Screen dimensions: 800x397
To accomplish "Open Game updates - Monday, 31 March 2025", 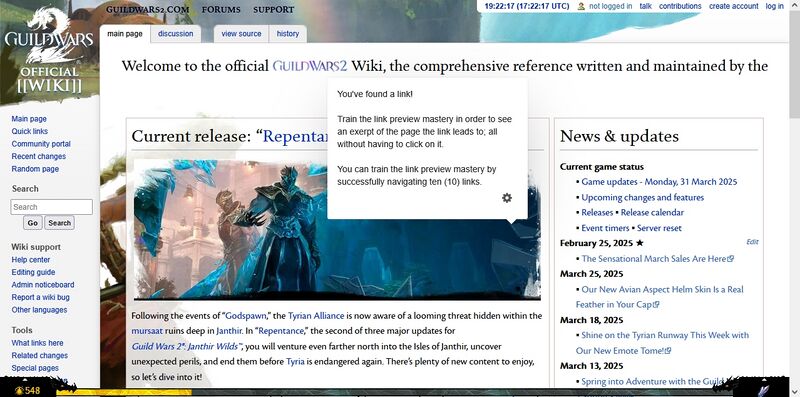I will pos(659,182).
